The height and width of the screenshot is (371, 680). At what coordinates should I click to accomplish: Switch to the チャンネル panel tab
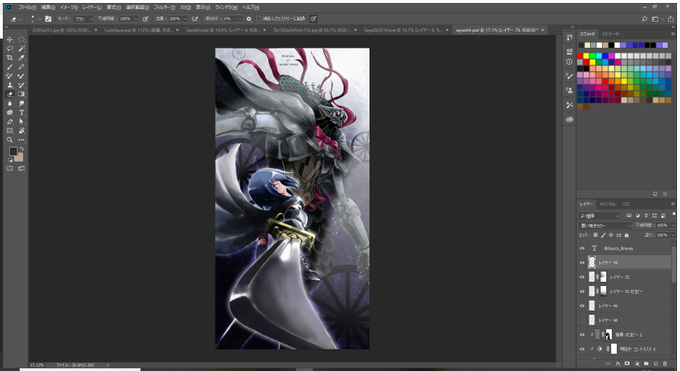[x=608, y=204]
